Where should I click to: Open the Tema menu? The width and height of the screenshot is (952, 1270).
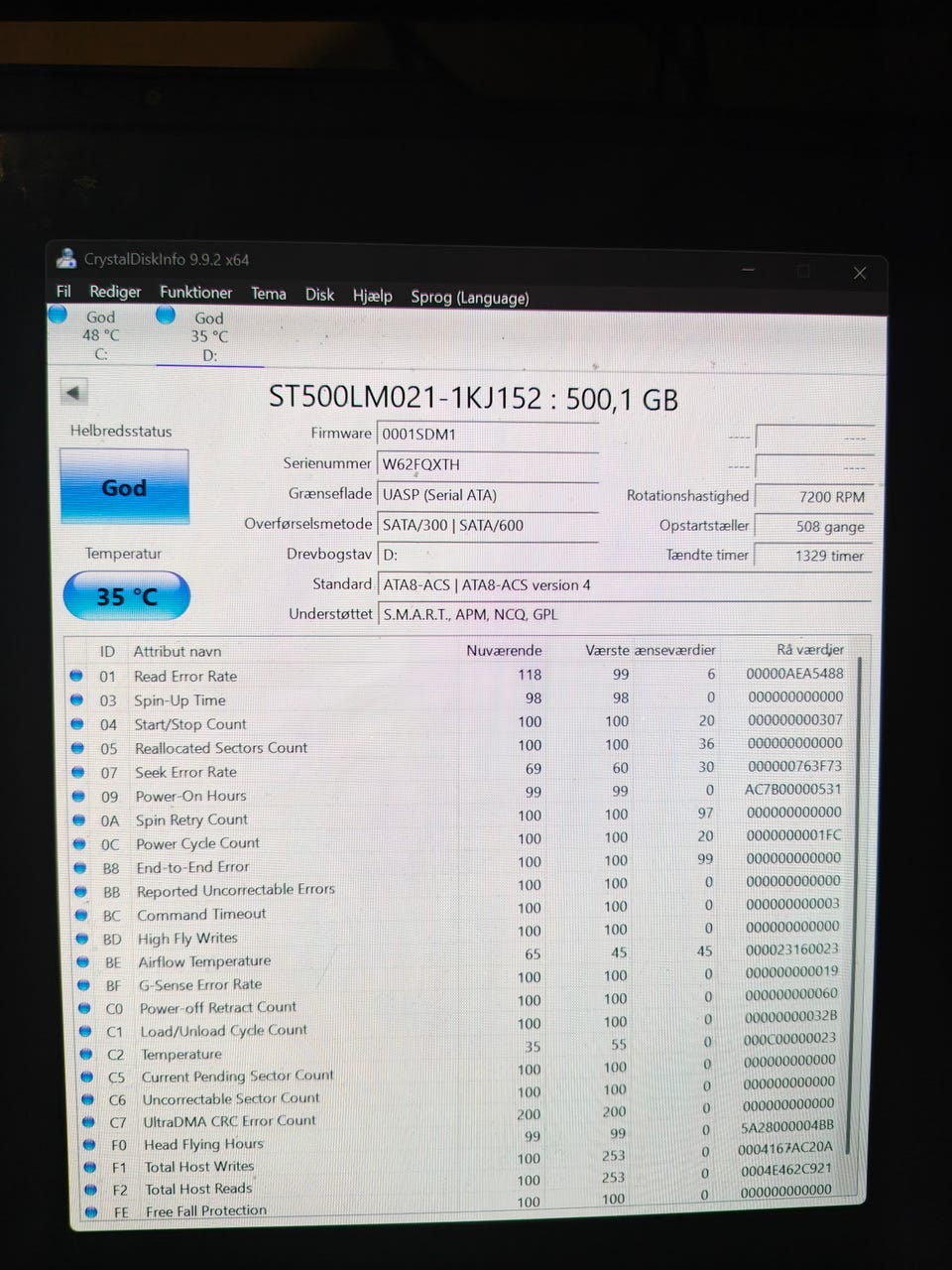click(268, 294)
